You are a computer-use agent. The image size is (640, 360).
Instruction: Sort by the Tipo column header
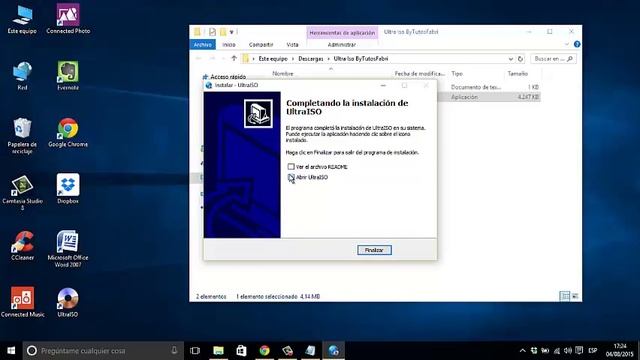click(457, 73)
